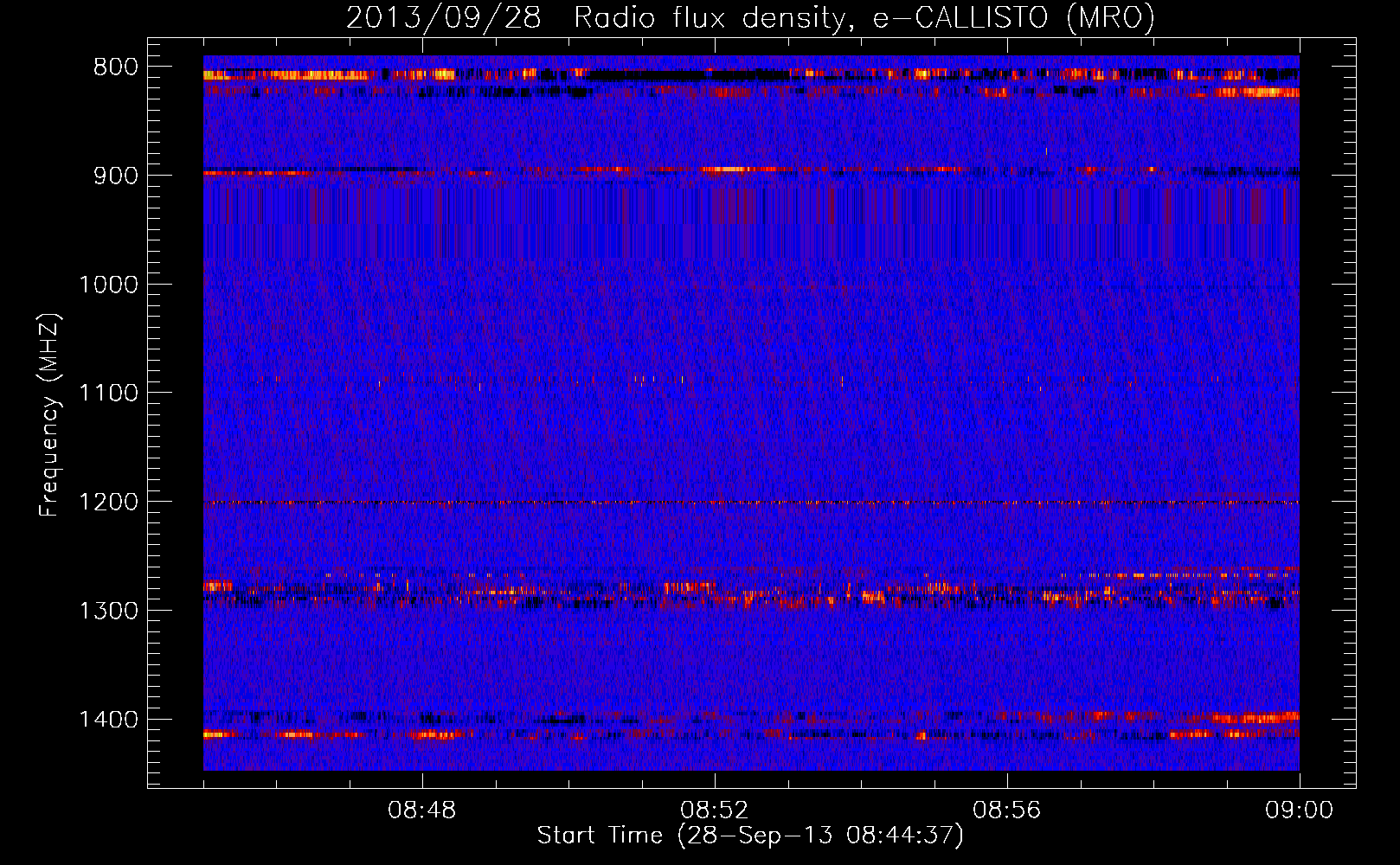The image size is (1400, 865).
Task: Click the 1400 frequency tick label
Action: [108, 720]
